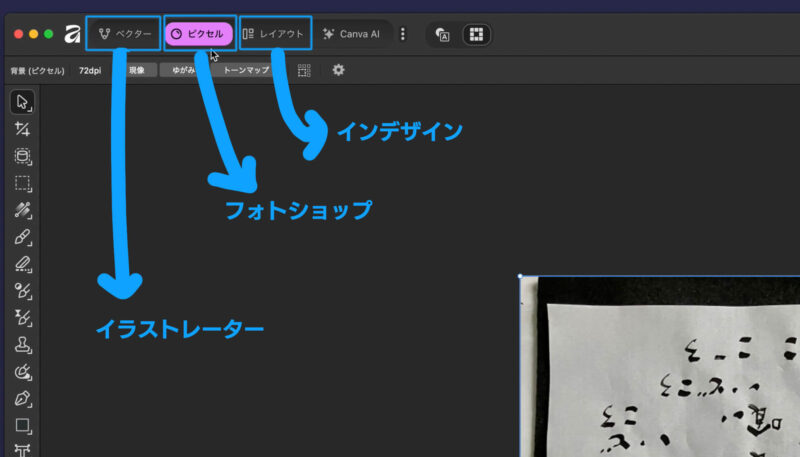Switch to the ピクセル tab
Image resolution: width=800 pixels, height=457 pixels.
199,34
